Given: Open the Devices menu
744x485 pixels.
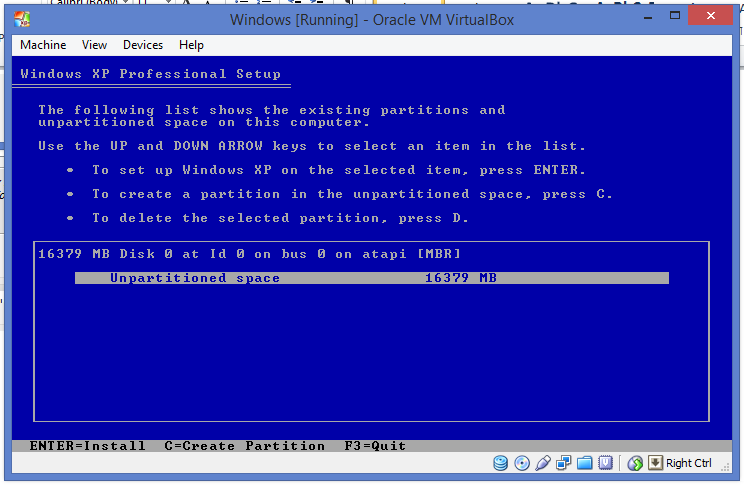Looking at the screenshot, I should pyautogui.click(x=143, y=45).
